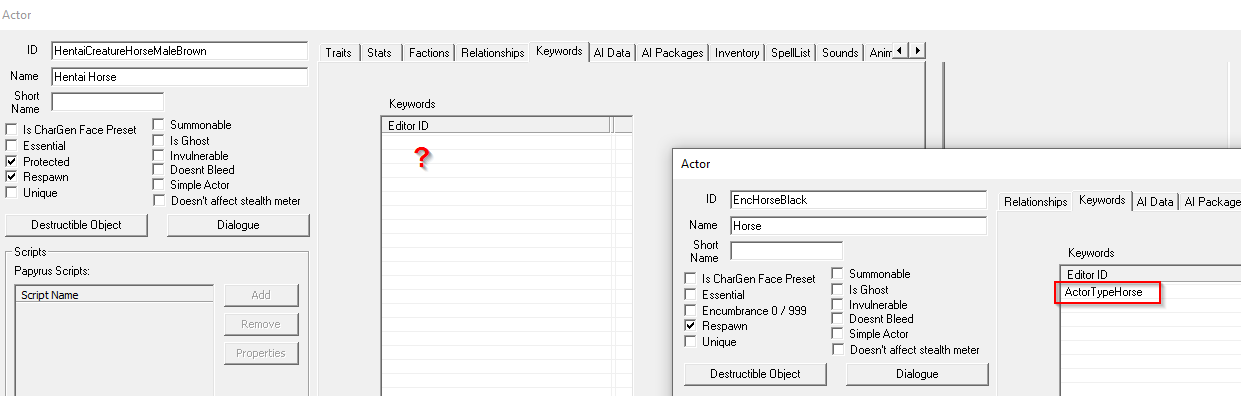Click Editor ID column header in back window
The width and height of the screenshot is (1241, 396).
[496, 125]
